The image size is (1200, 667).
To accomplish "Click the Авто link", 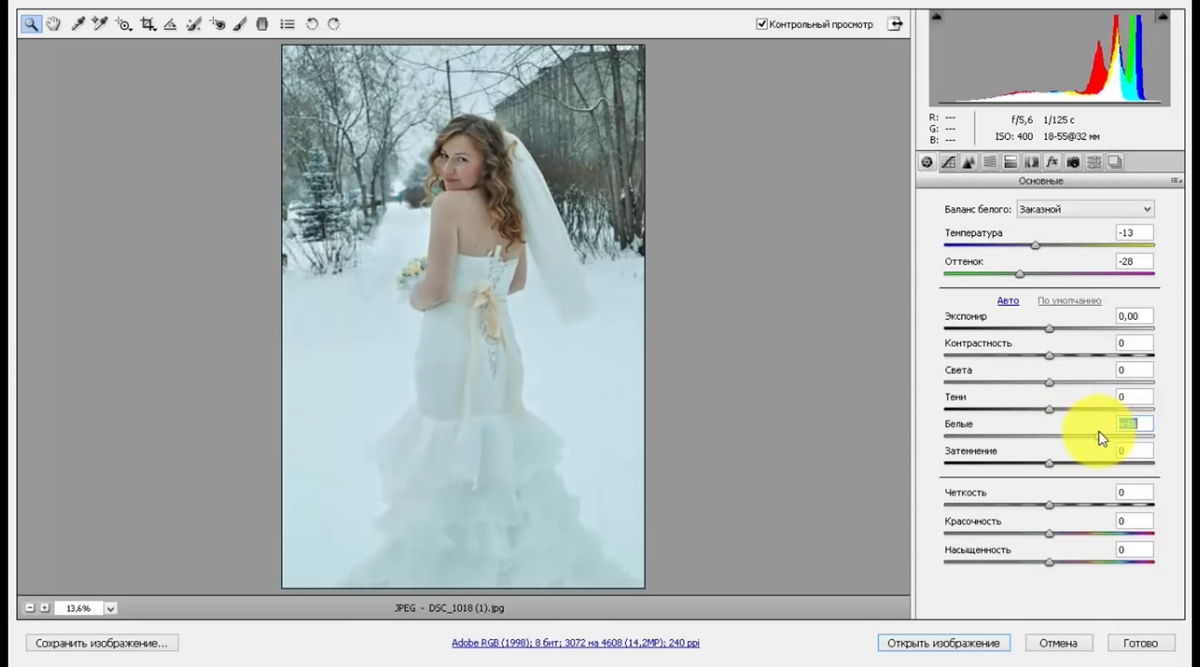I will coord(1008,300).
